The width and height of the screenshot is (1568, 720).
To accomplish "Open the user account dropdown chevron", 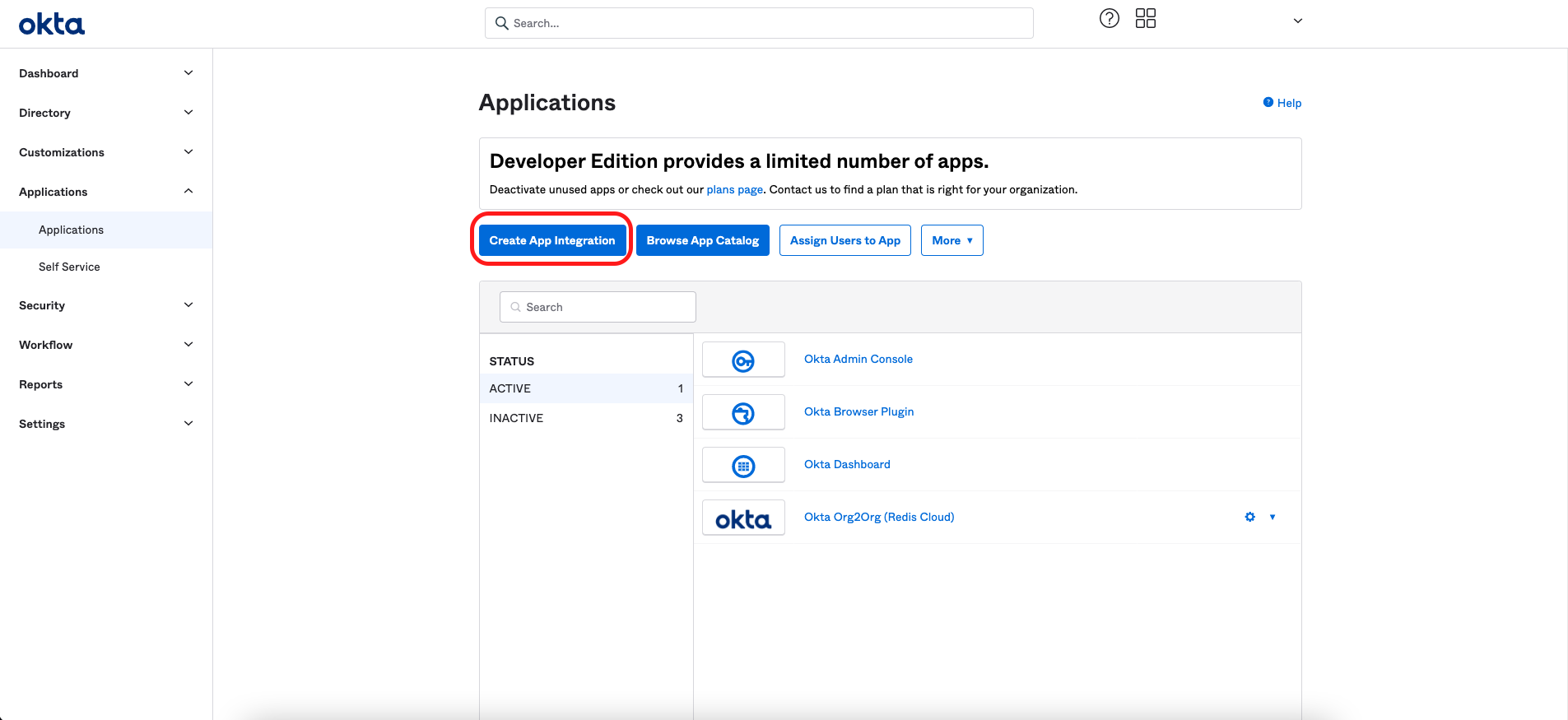I will click(1297, 21).
